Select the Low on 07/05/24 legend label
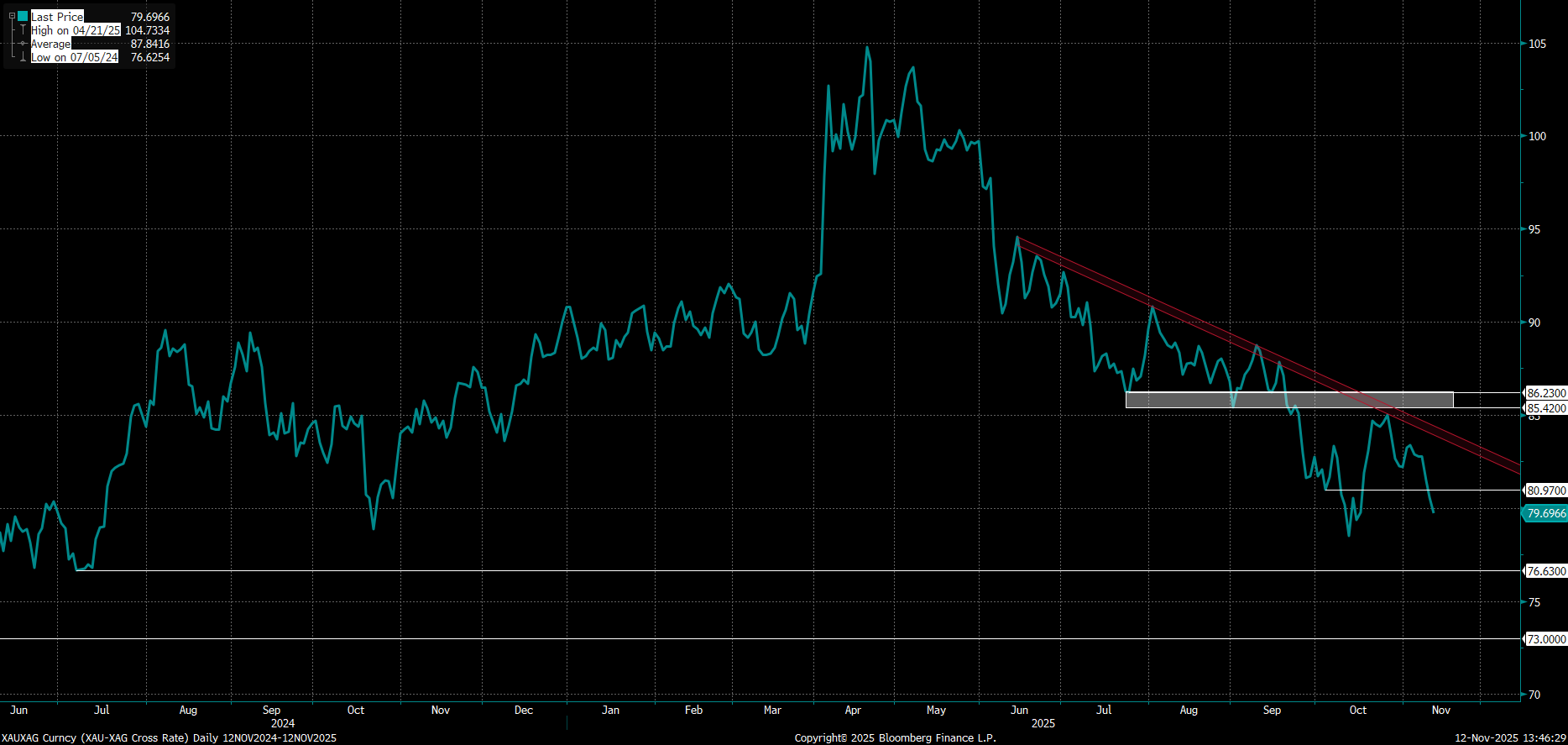1568x745 pixels. (x=74, y=57)
